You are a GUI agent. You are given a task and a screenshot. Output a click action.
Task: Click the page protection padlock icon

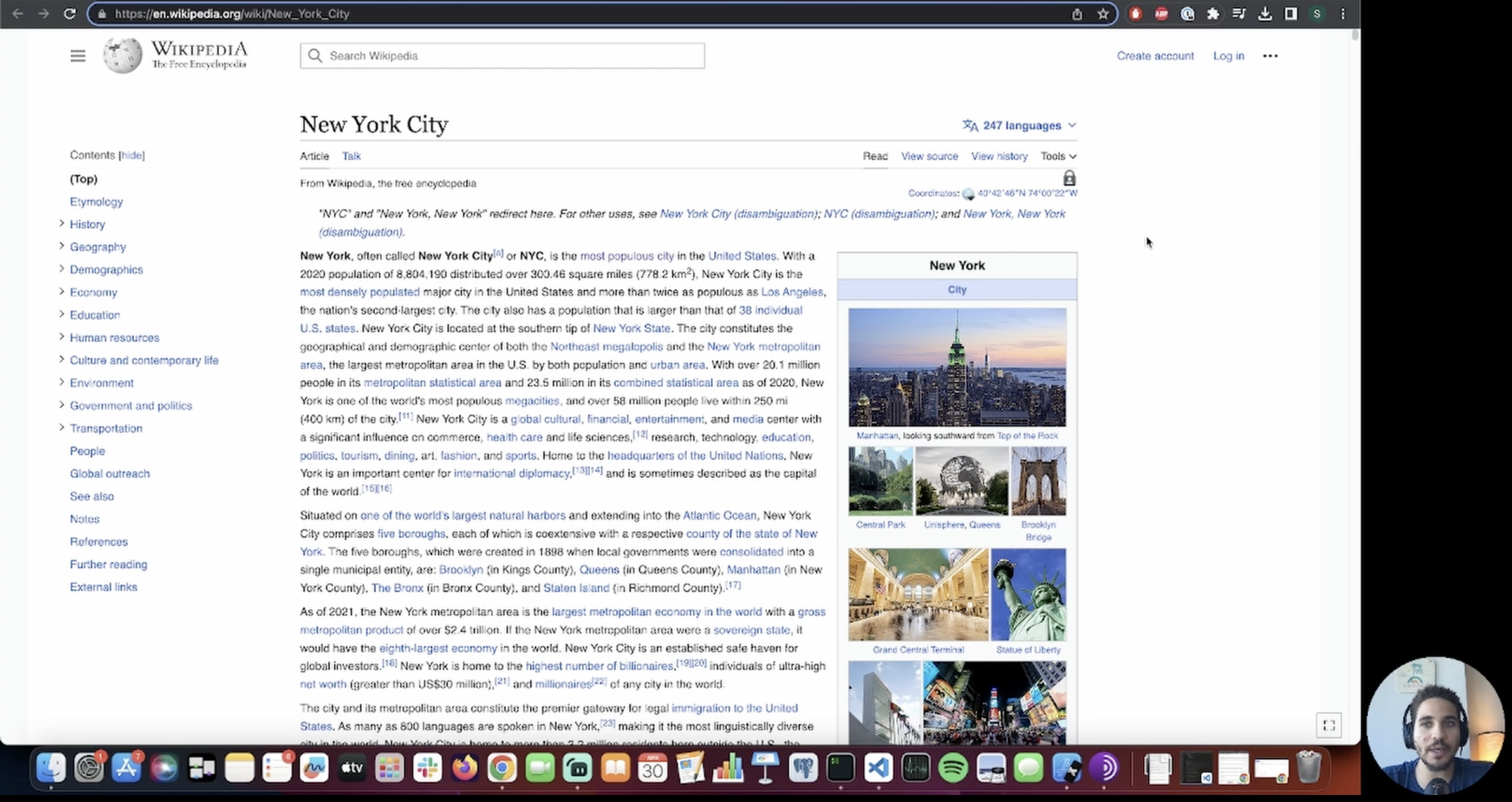pyautogui.click(x=1069, y=178)
